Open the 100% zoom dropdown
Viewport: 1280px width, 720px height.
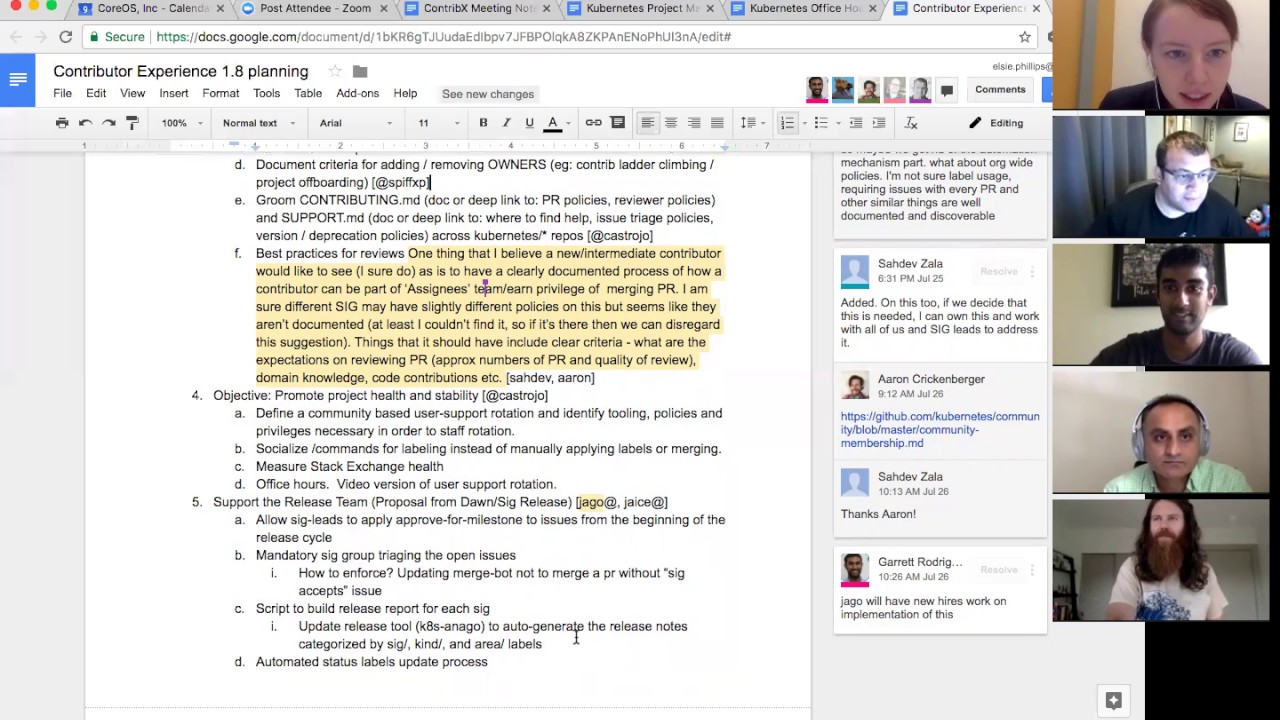click(181, 123)
